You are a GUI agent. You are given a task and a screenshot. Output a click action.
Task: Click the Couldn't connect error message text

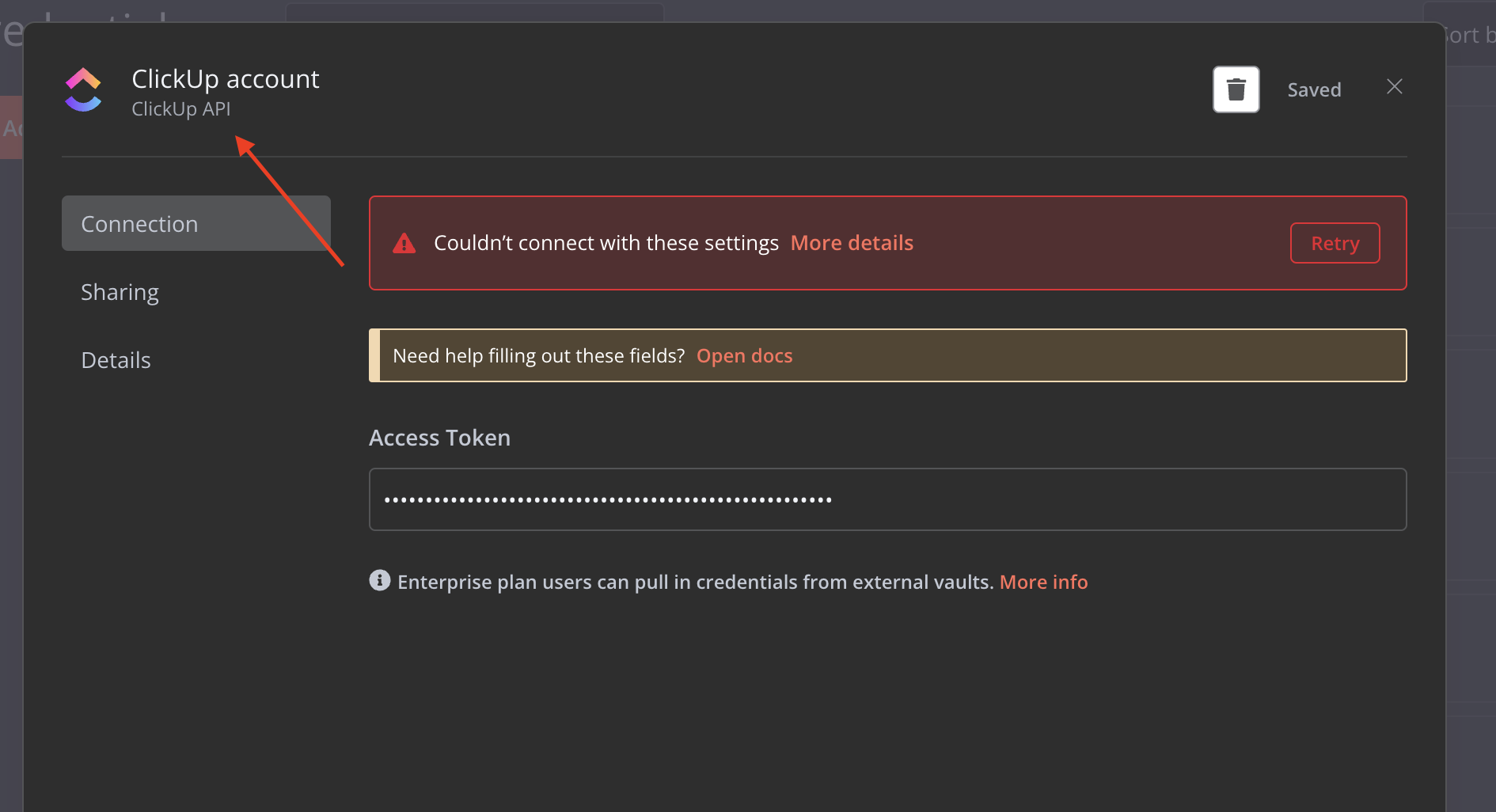click(606, 243)
